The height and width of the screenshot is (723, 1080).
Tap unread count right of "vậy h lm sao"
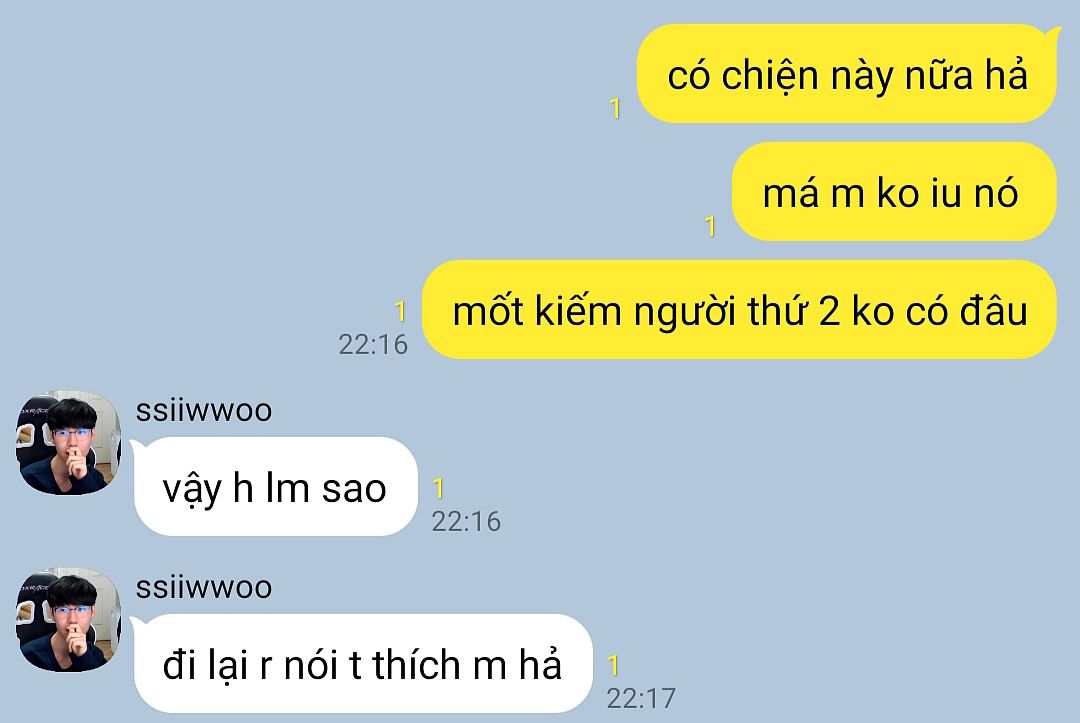click(438, 488)
